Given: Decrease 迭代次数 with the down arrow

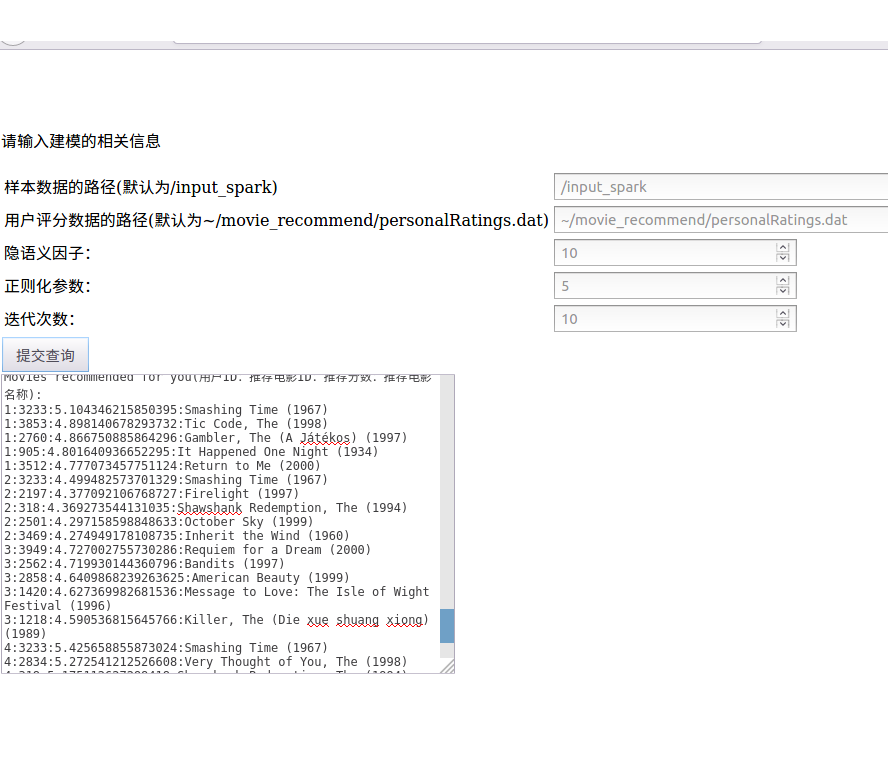Looking at the screenshot, I should coord(783,323).
